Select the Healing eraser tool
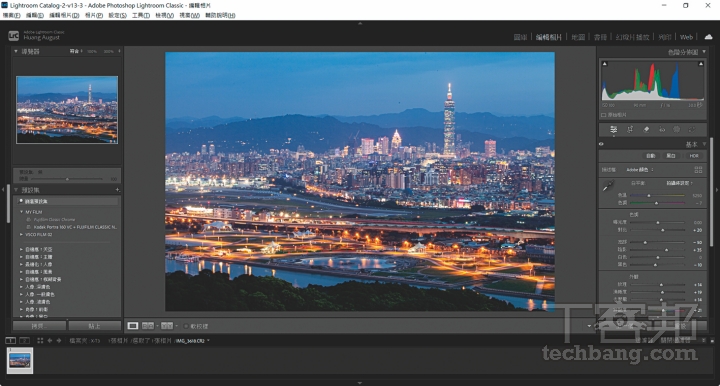This screenshot has width=720, height=386. [x=646, y=129]
